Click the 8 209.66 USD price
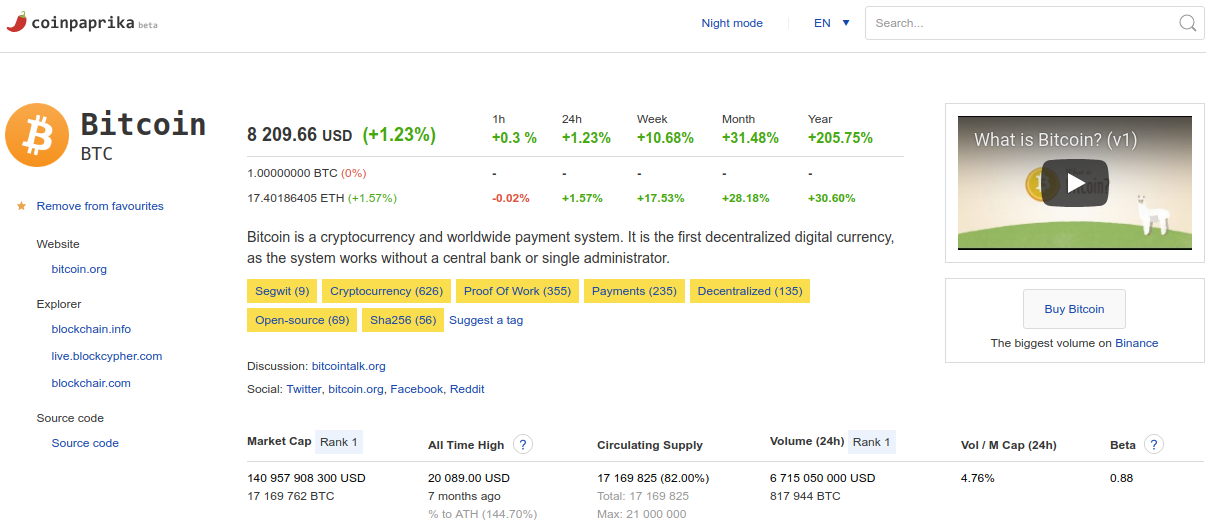The image size is (1206, 532). click(x=300, y=134)
